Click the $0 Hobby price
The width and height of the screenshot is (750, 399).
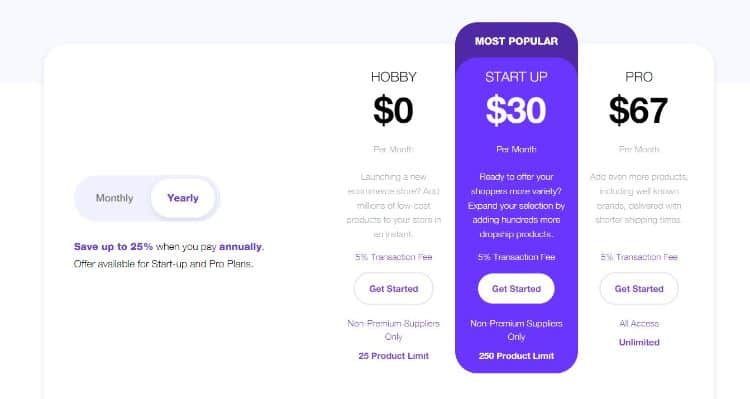click(393, 110)
